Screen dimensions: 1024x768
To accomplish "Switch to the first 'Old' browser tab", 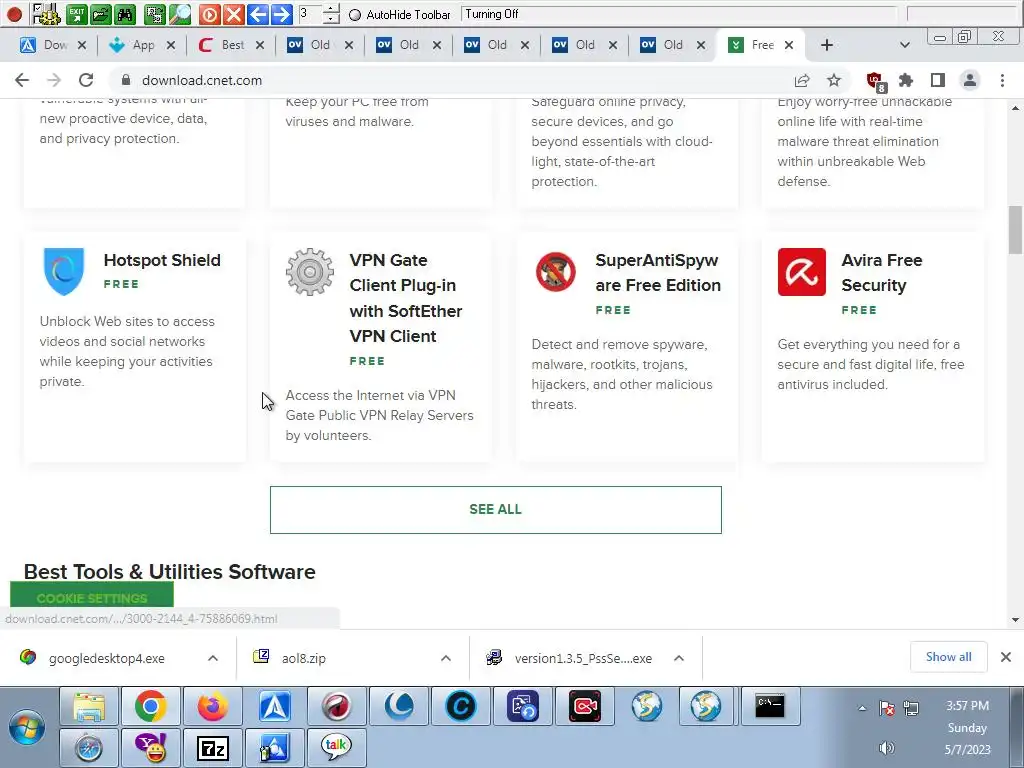I will pos(319,45).
